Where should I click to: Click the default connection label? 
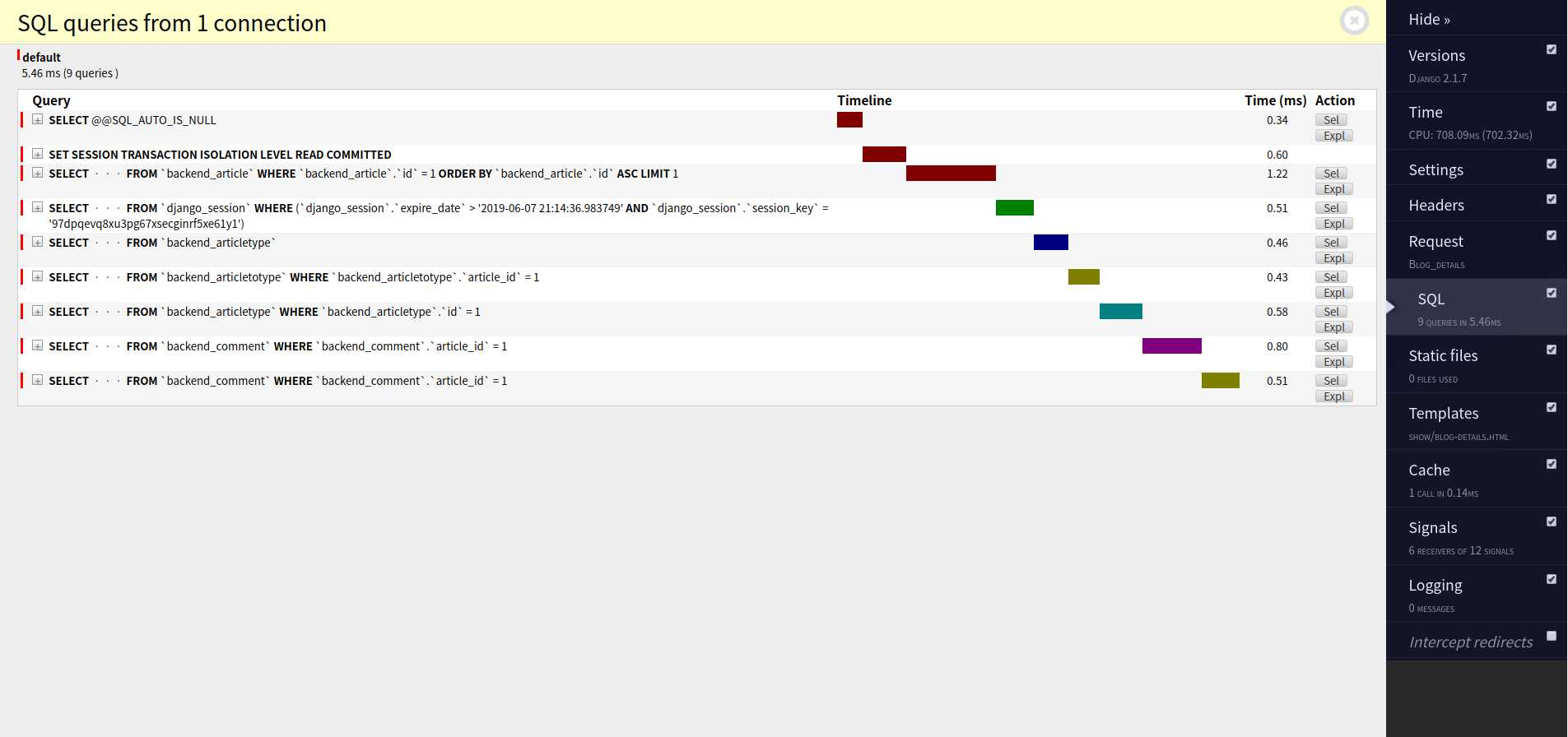[41, 57]
